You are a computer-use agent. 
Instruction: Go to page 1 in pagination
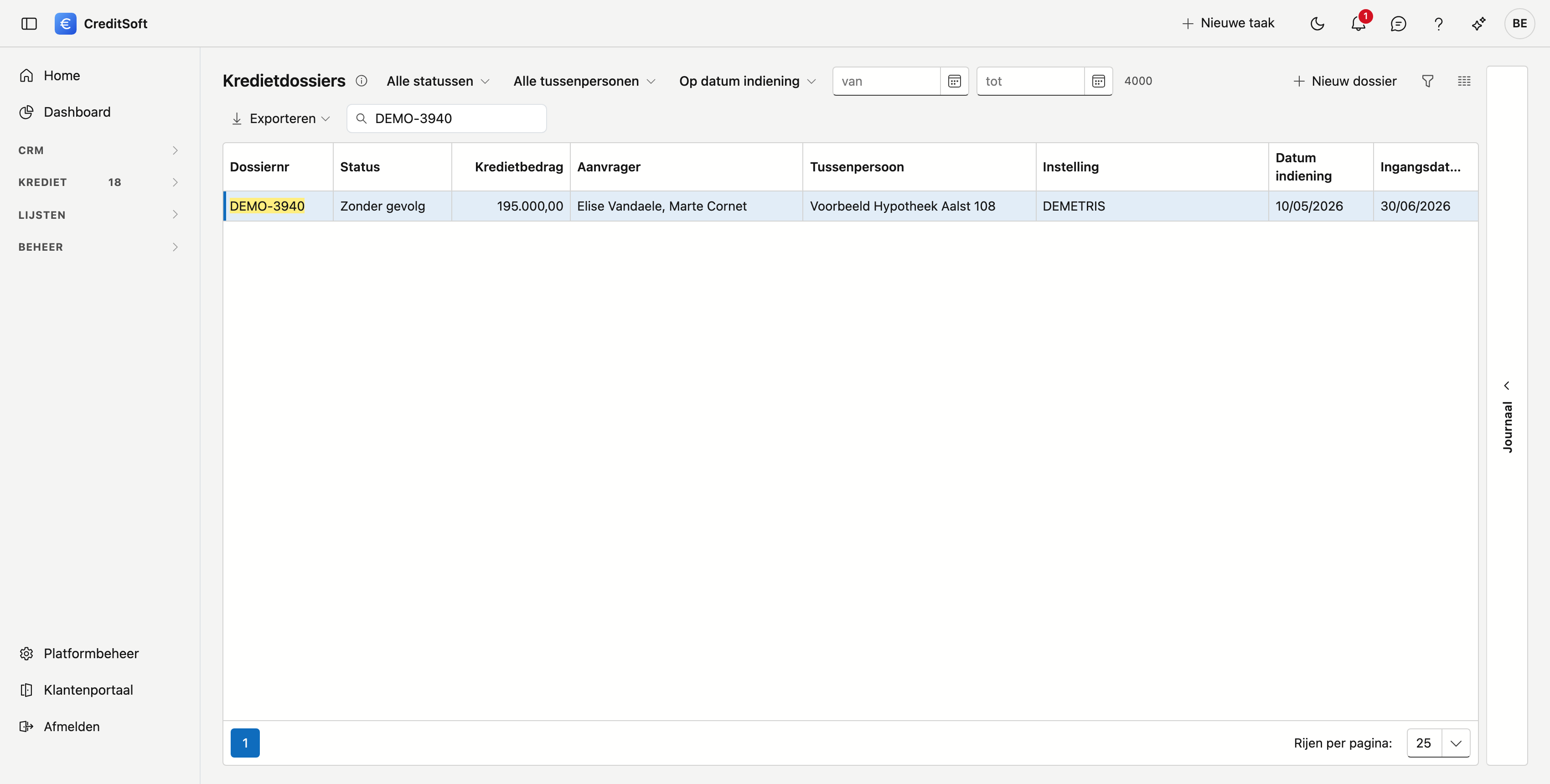245,743
